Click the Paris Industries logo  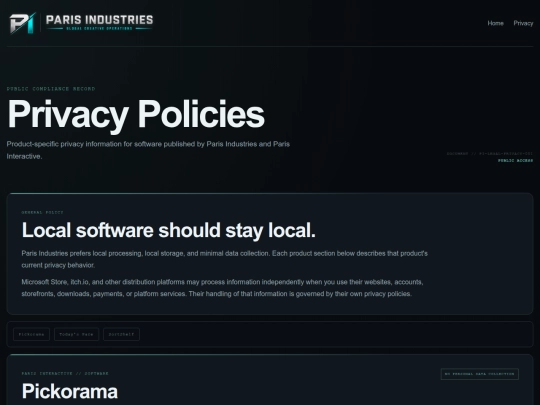(81, 23)
